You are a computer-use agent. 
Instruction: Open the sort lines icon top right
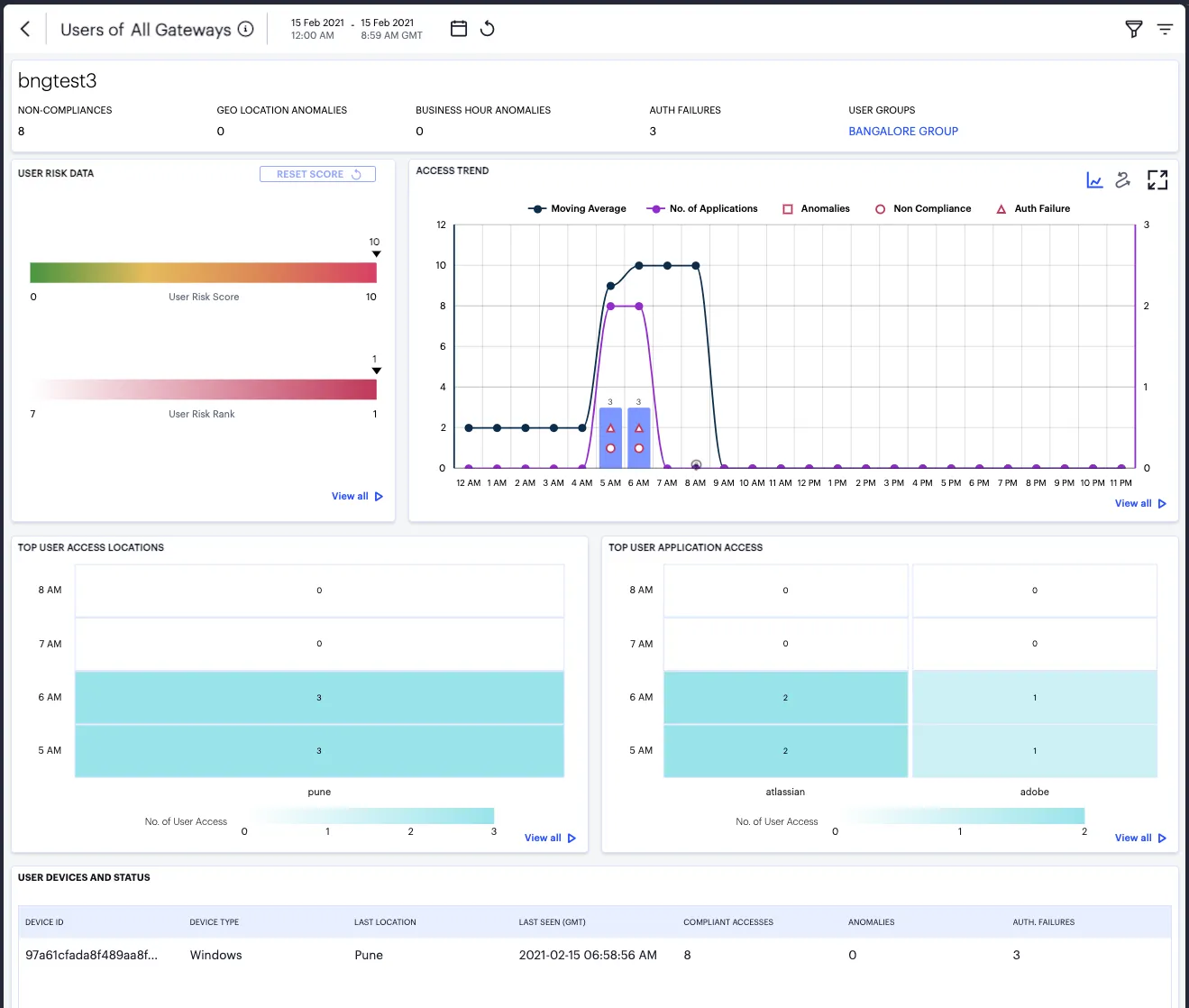coord(1165,29)
